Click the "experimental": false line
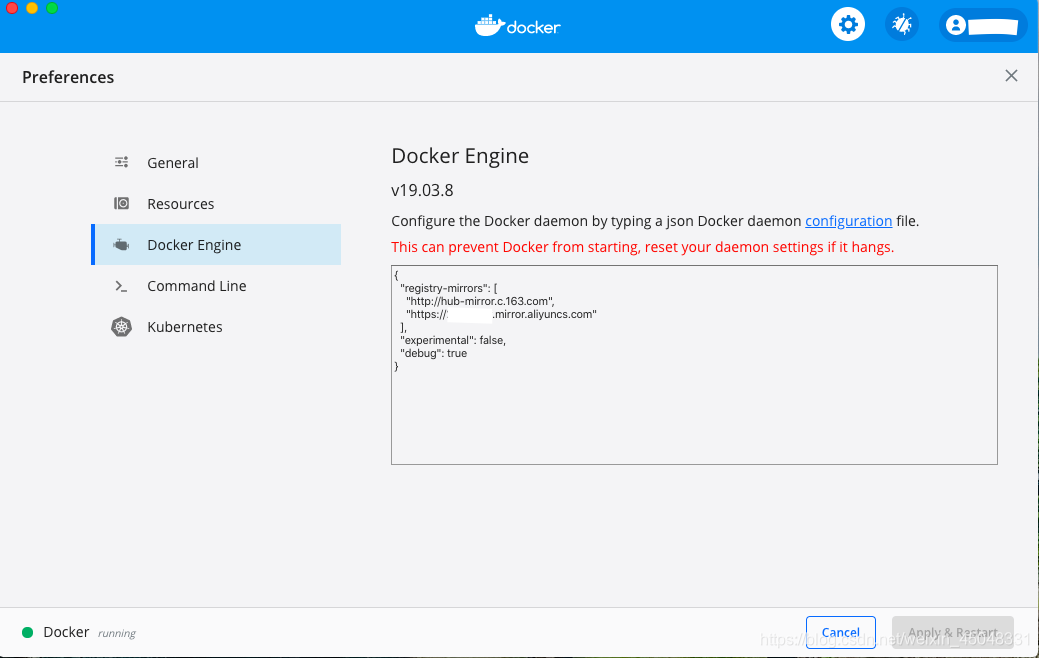The width and height of the screenshot is (1039, 658). click(x=453, y=340)
